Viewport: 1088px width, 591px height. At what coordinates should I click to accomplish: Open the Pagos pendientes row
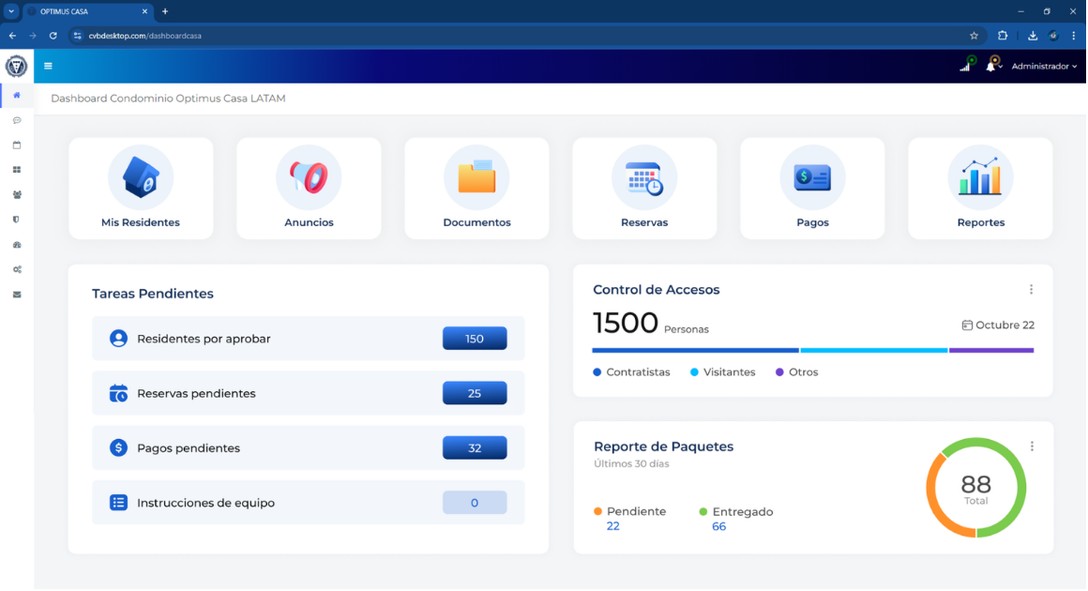(x=308, y=448)
